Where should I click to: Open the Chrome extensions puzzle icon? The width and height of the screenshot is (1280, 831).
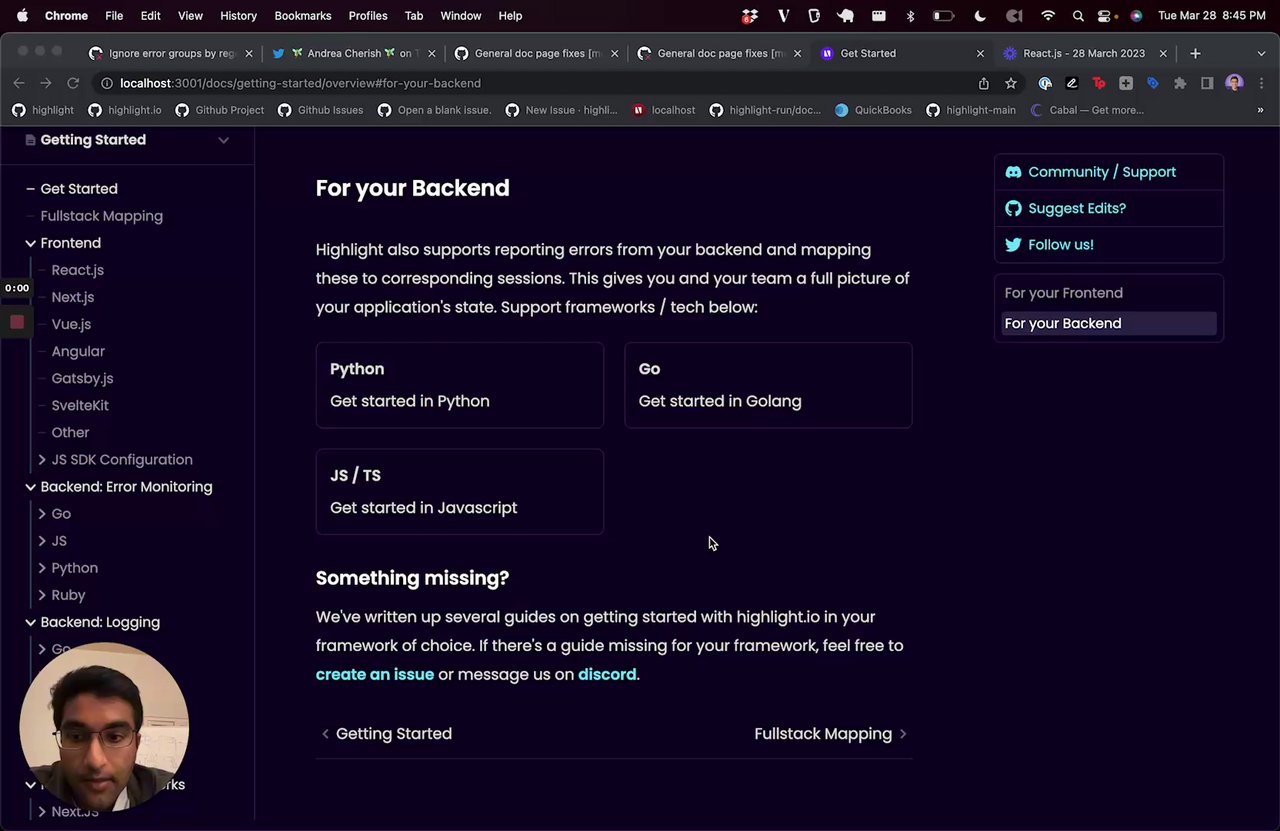[1180, 84]
